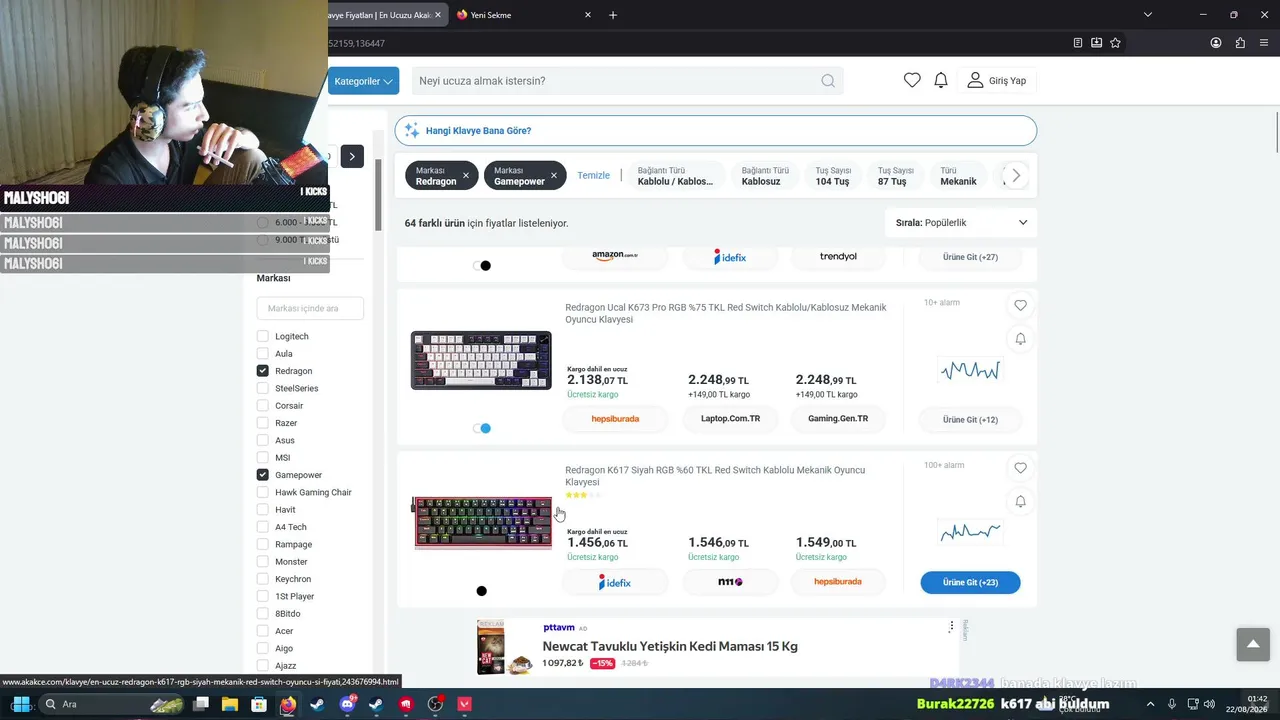Remove the Redragon brand filter chip
This screenshot has width=1280, height=720.
[466, 176]
